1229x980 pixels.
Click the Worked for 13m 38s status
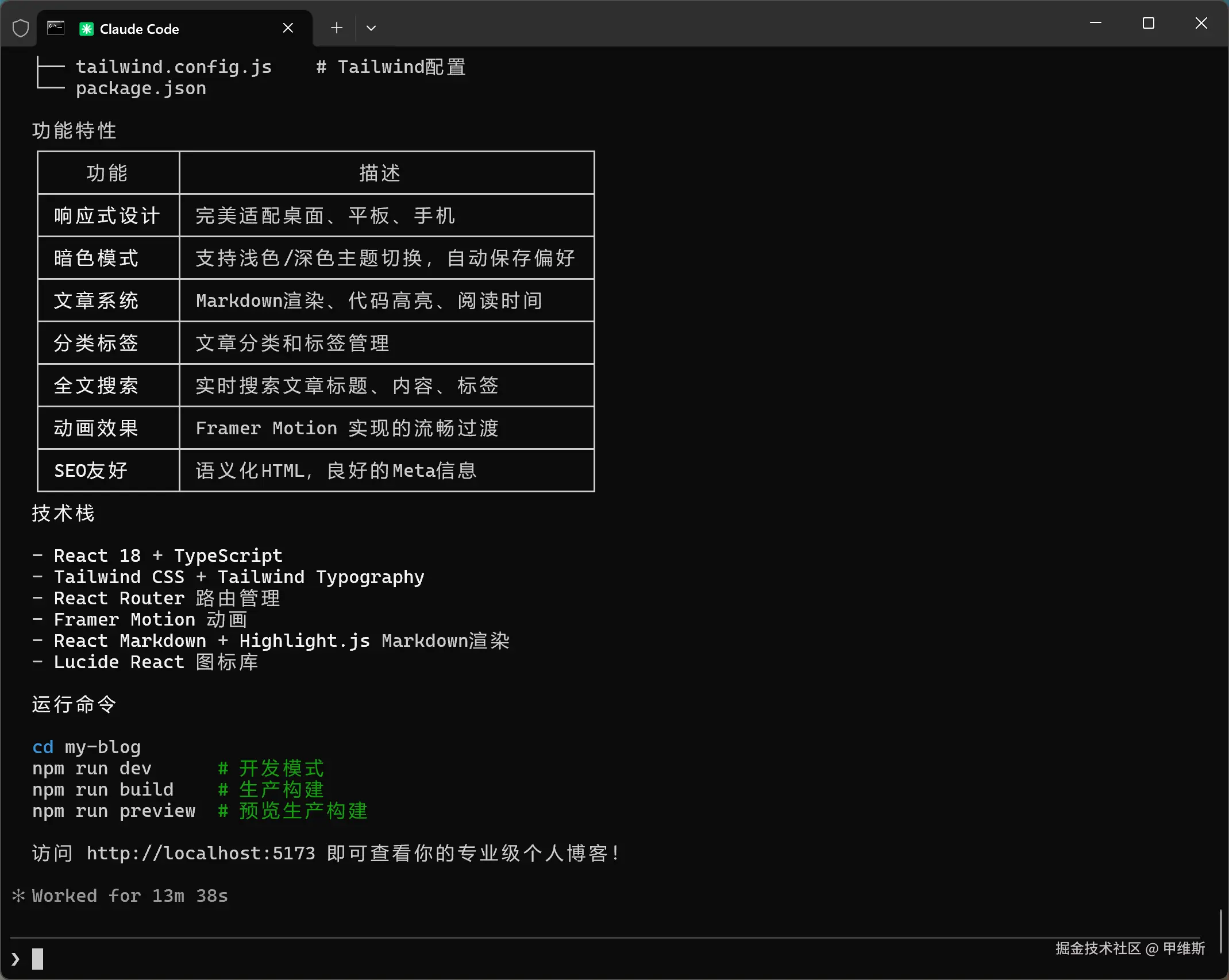click(x=130, y=896)
